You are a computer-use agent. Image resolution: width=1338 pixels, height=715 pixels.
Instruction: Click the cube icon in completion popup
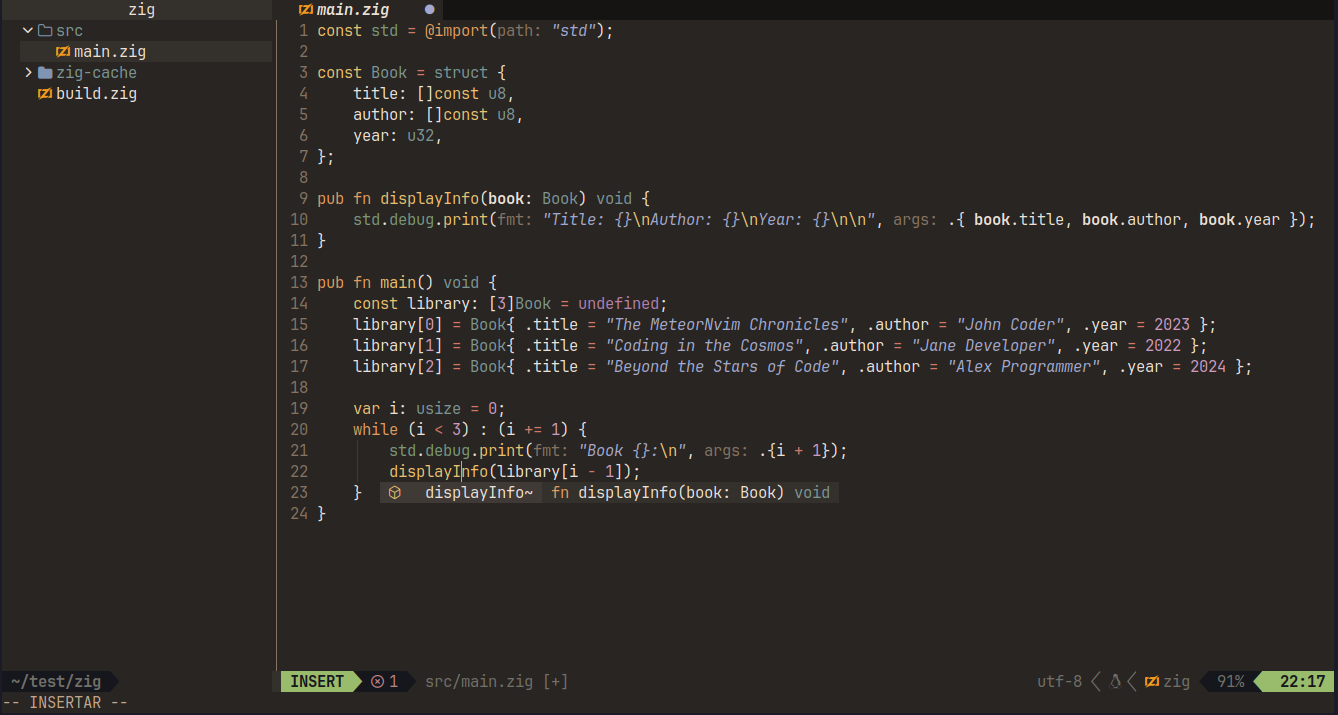[x=395, y=493]
